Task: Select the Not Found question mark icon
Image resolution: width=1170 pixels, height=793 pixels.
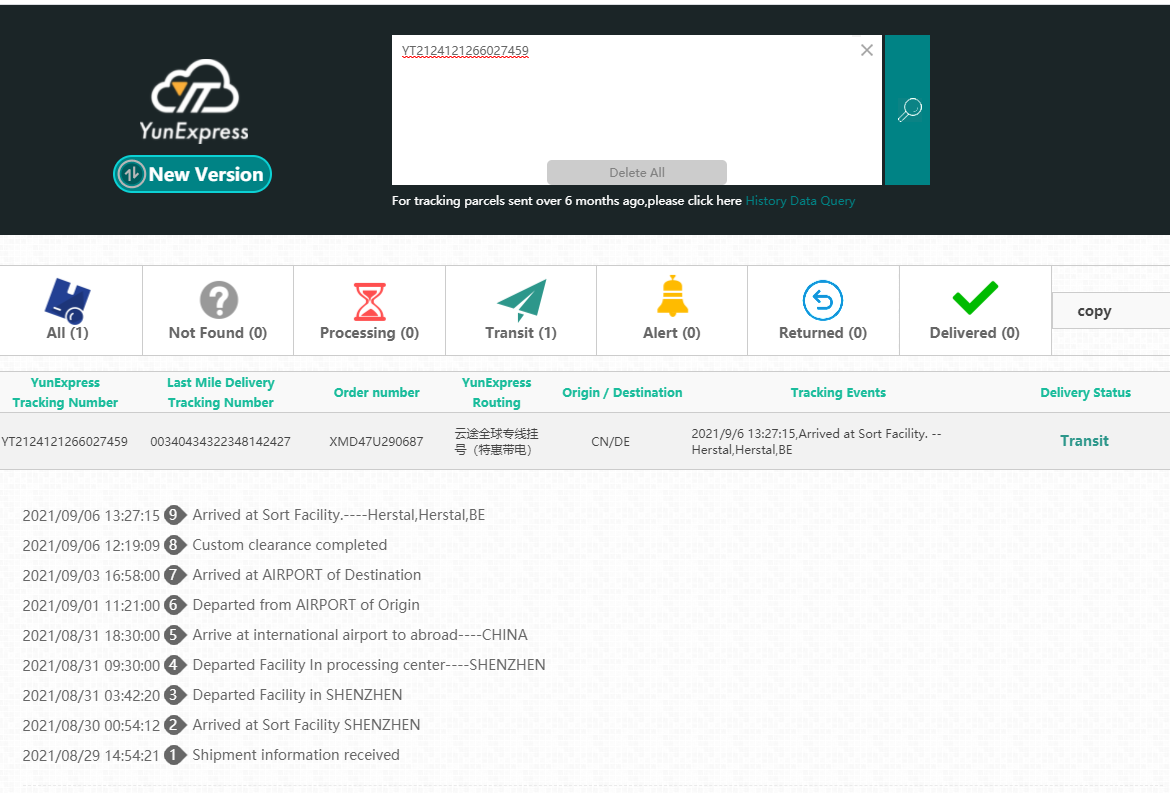Action: click(x=218, y=300)
